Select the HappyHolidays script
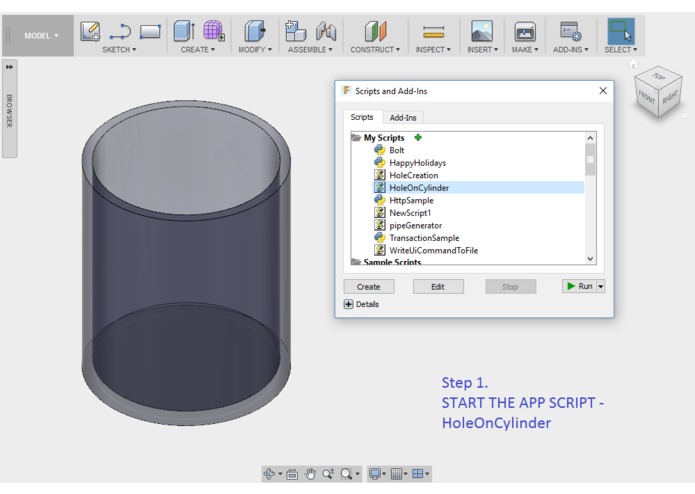695x494 pixels. [x=418, y=163]
